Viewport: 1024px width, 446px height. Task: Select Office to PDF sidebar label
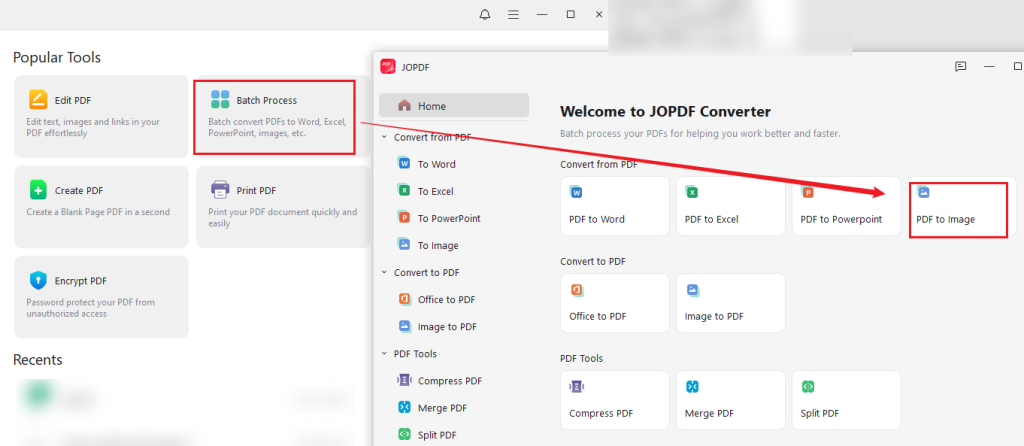click(447, 300)
